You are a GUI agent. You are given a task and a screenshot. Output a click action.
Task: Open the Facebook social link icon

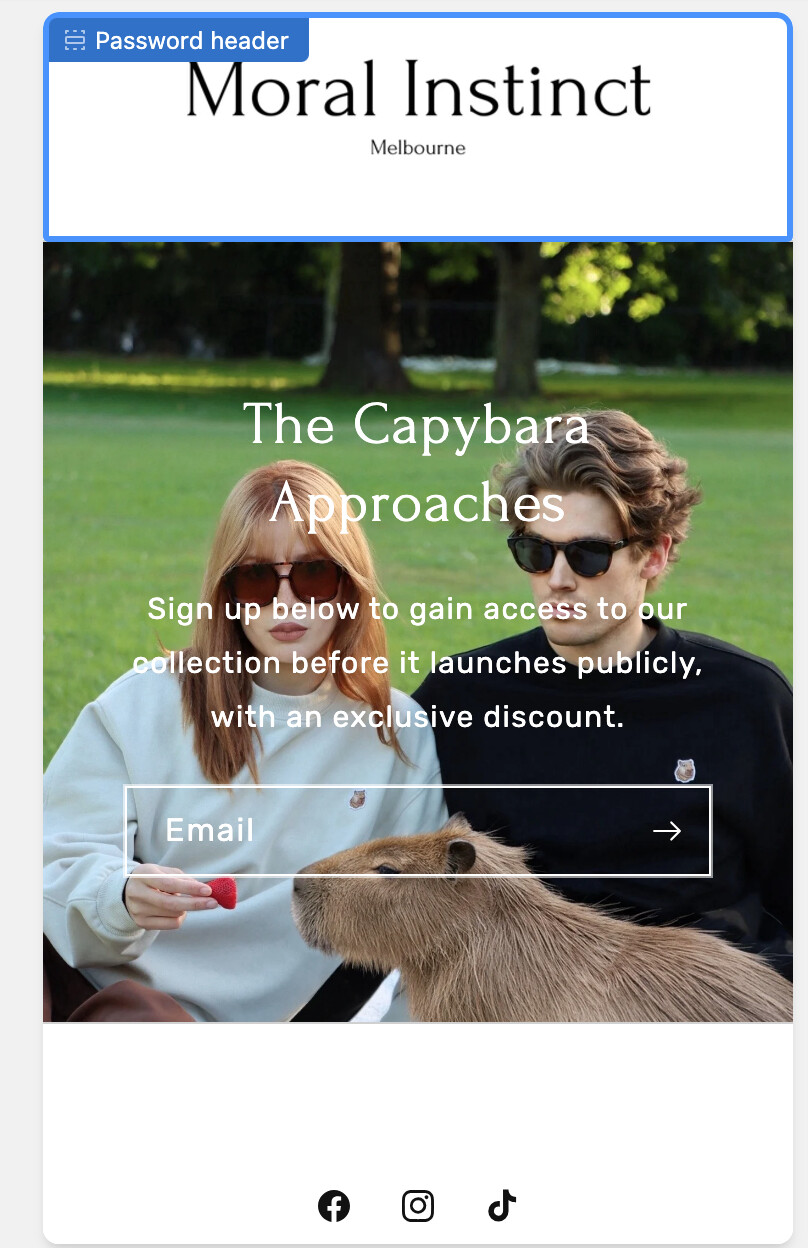334,1206
